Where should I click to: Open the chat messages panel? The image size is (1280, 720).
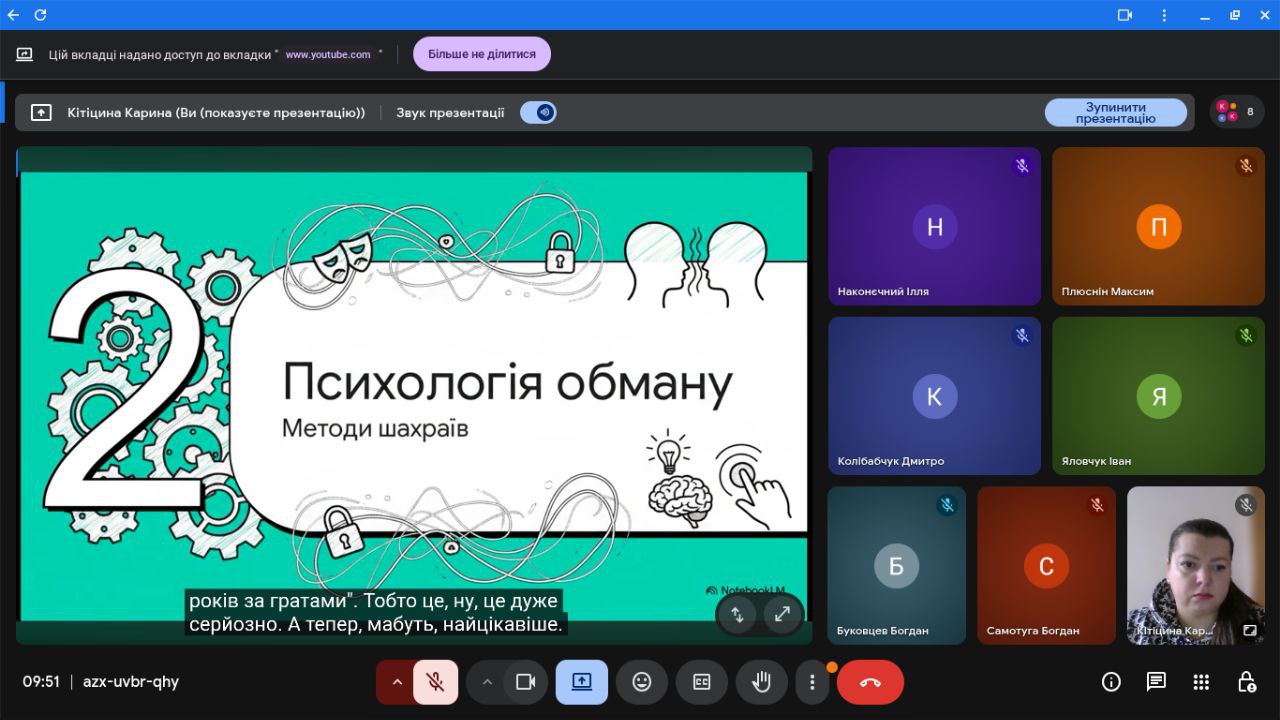tap(1156, 682)
